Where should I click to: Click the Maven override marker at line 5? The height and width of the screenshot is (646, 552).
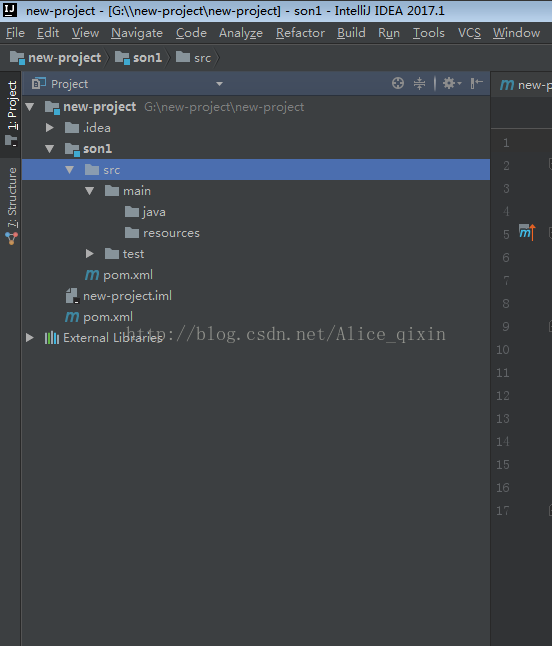tap(527, 232)
